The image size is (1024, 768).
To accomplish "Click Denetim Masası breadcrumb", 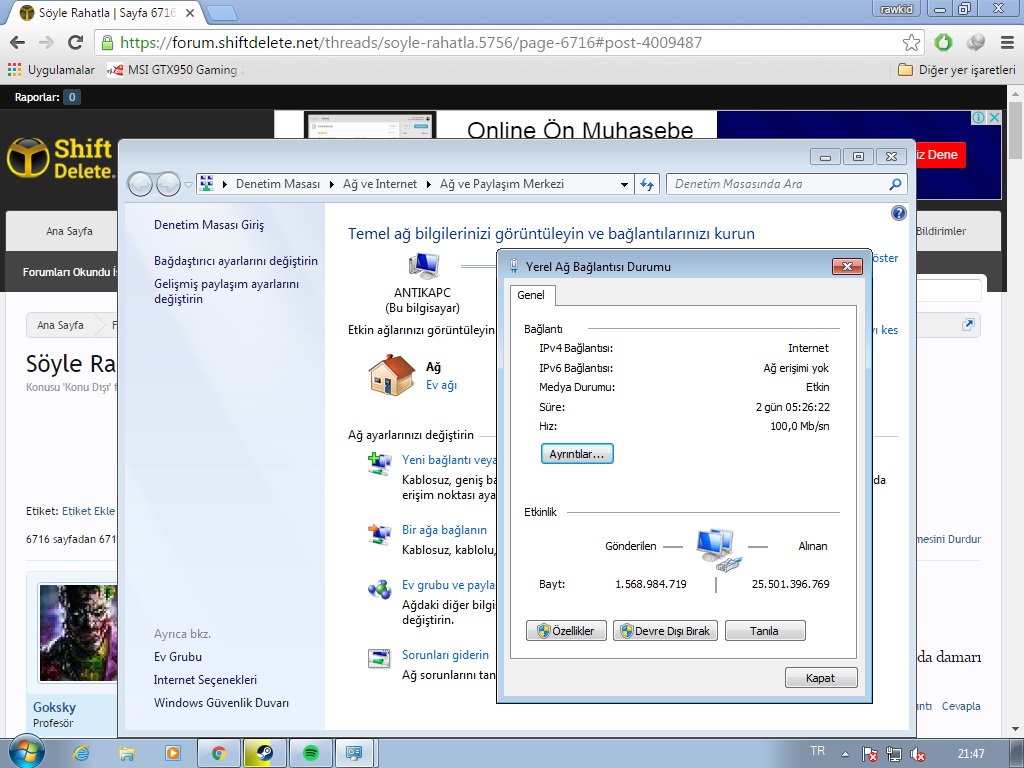I will point(278,184).
